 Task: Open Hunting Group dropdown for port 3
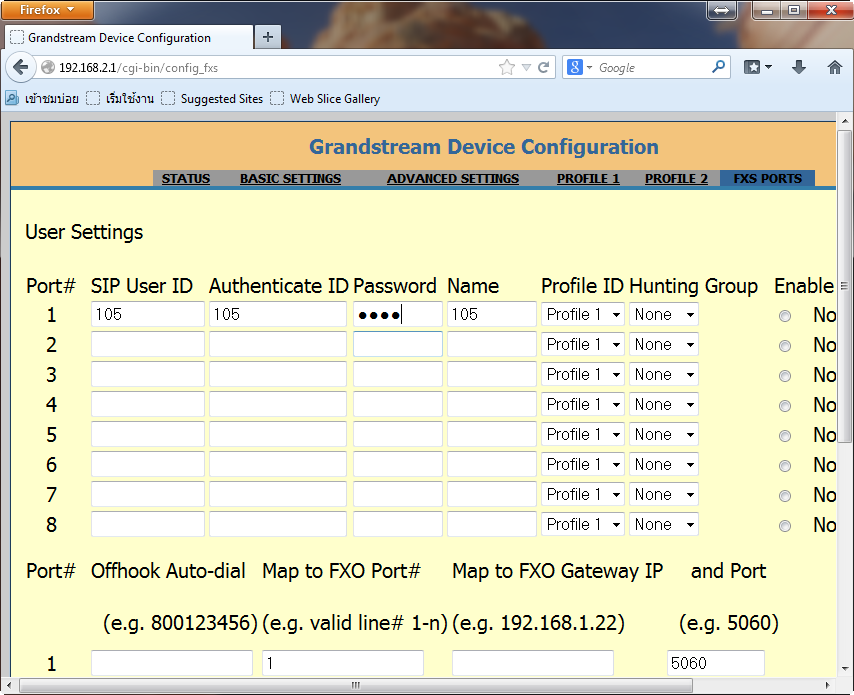[664, 374]
